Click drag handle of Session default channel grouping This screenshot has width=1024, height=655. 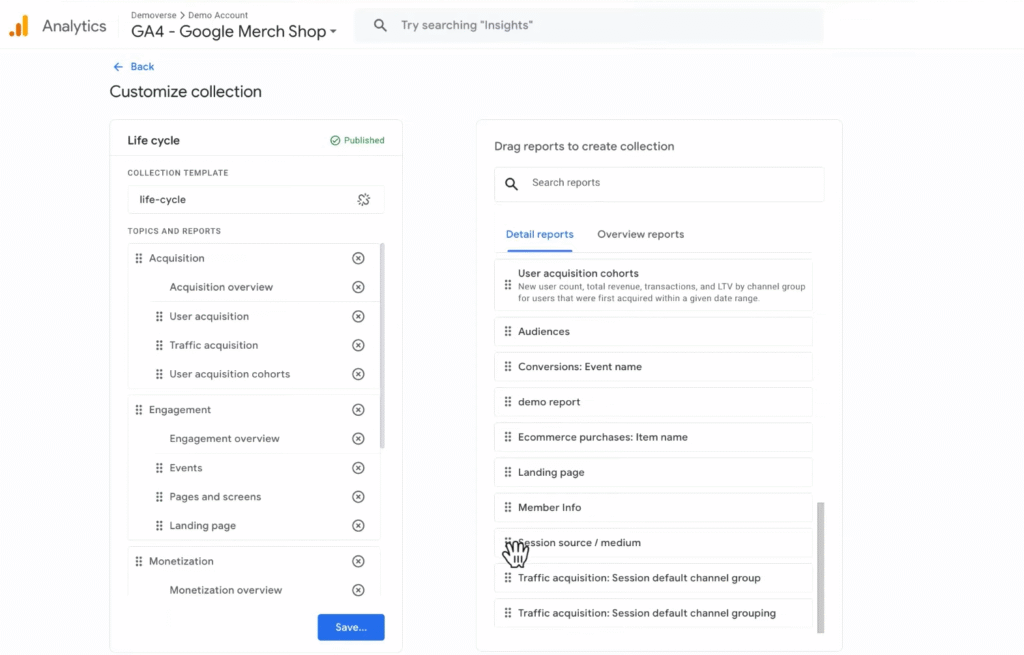pos(507,614)
